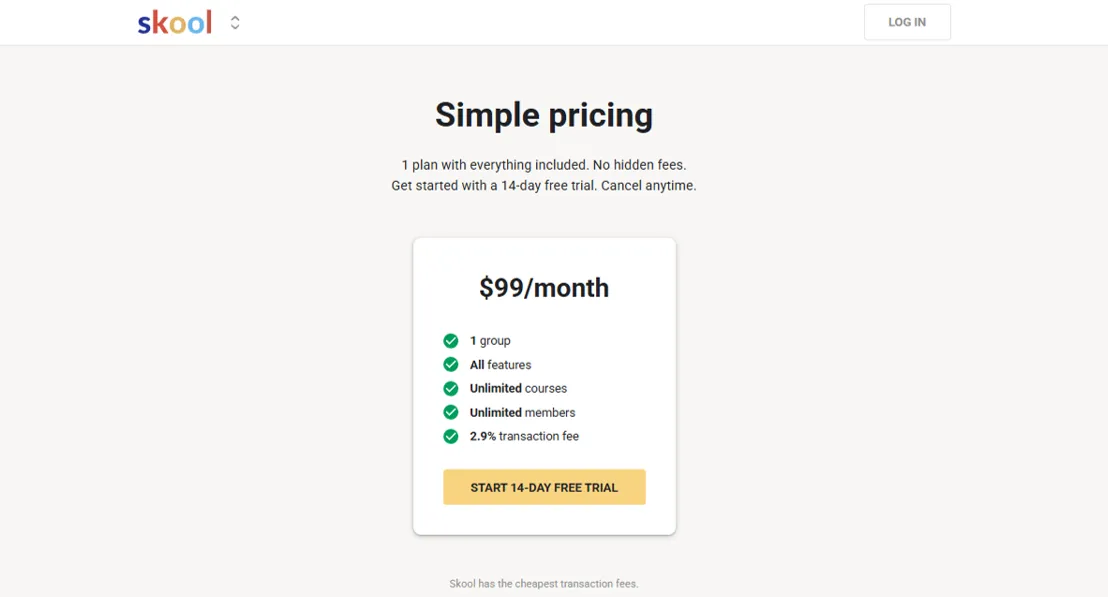Open the group switcher chevron beside skool

(235, 23)
